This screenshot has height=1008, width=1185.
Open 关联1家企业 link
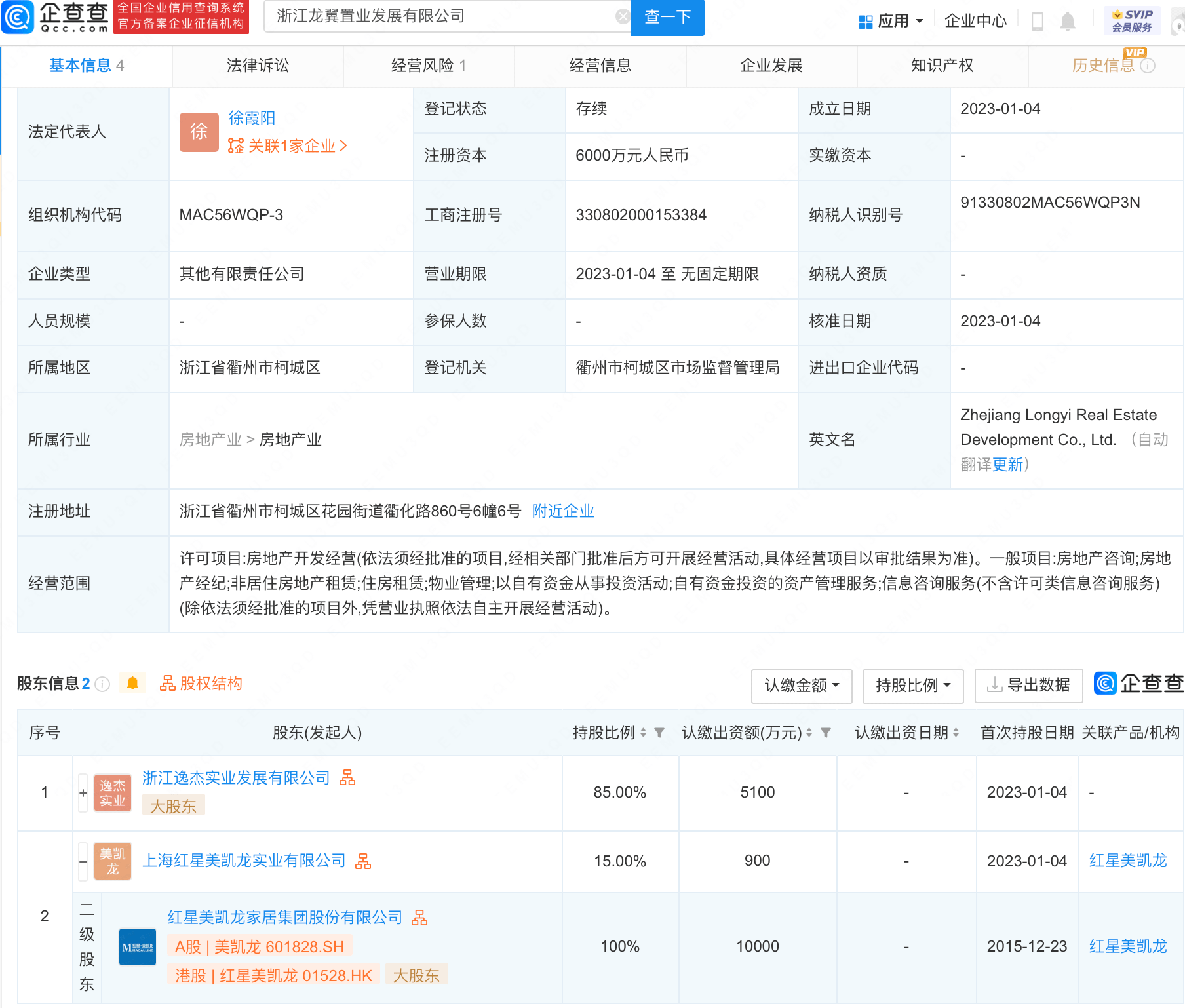(x=287, y=145)
